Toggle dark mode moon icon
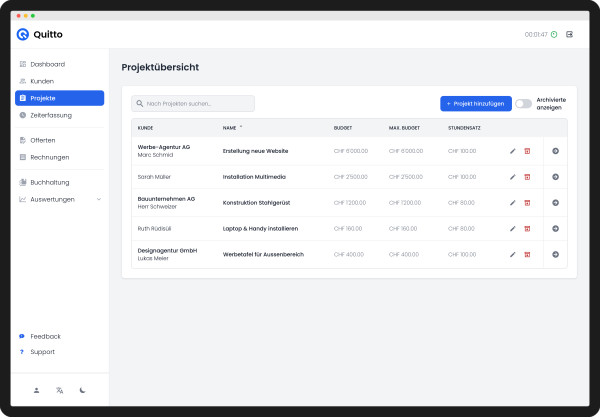 [83, 390]
